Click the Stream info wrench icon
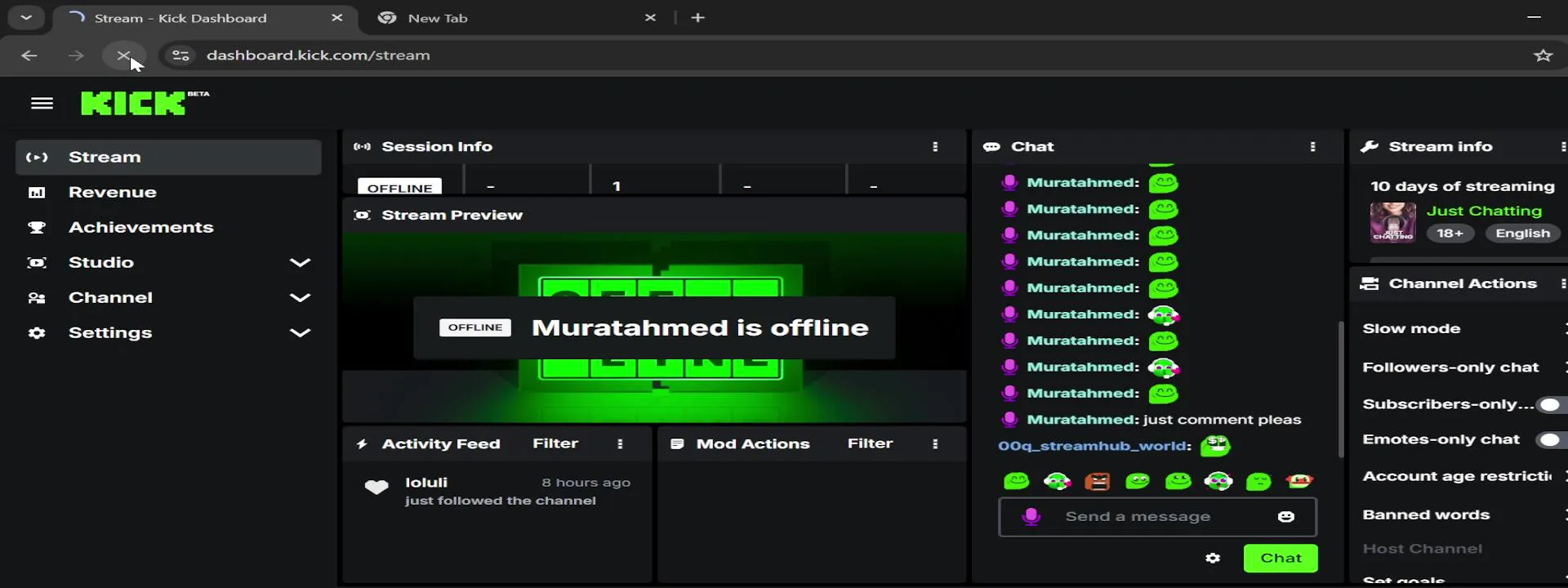1568x588 pixels. 1370,147
